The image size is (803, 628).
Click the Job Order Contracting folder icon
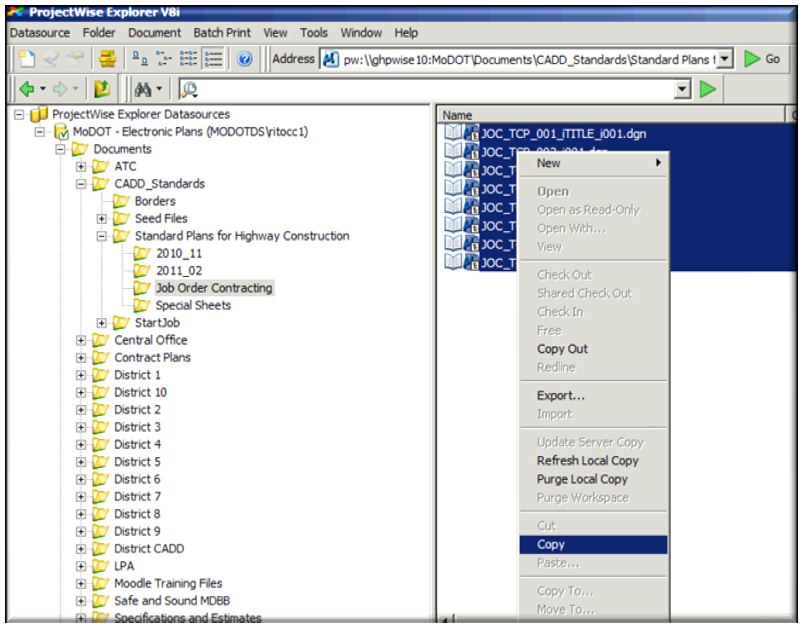point(141,288)
